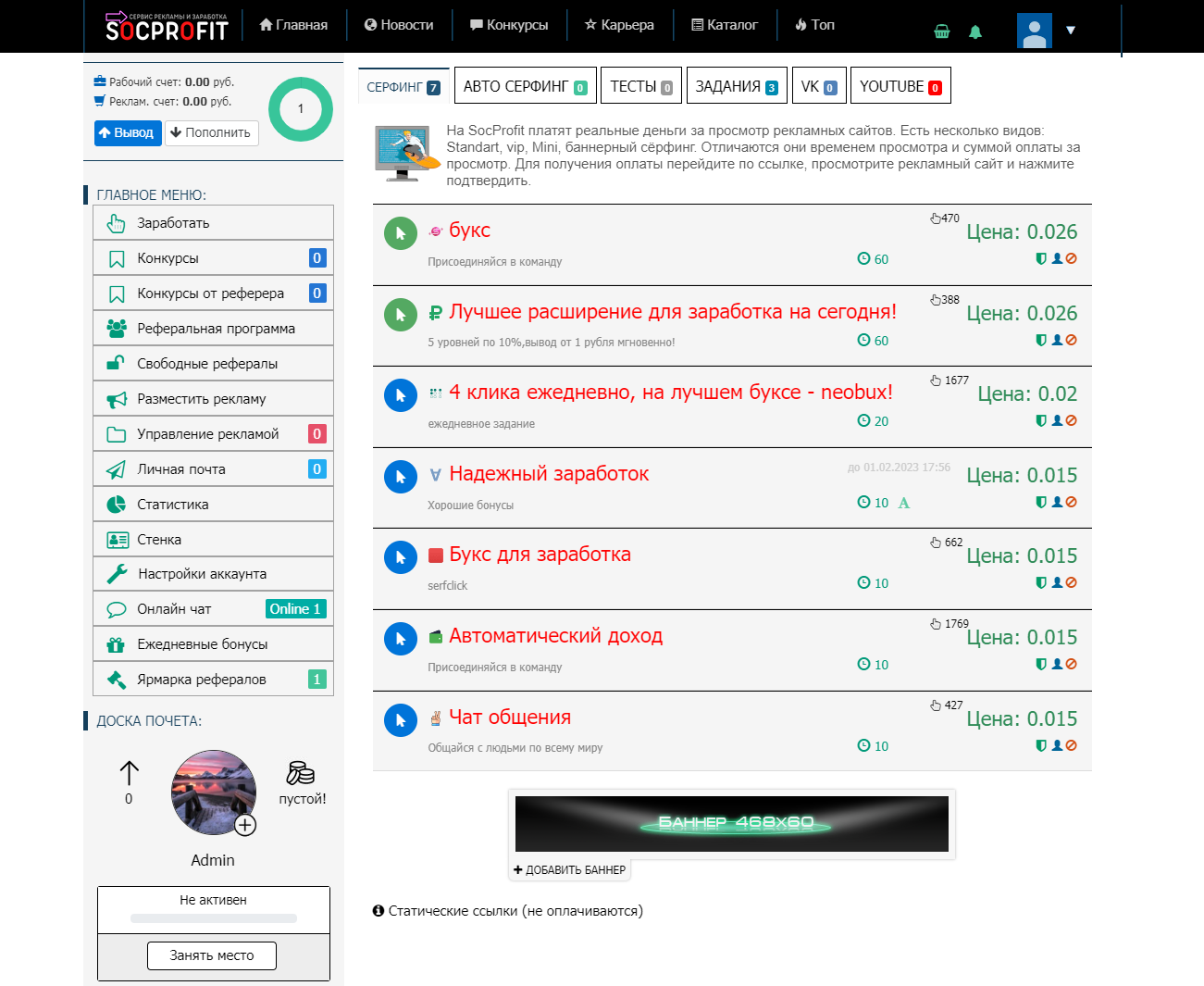The image size is (1204, 986).
Task: Click the circular progress indicator showing 1
Action: click(x=301, y=109)
